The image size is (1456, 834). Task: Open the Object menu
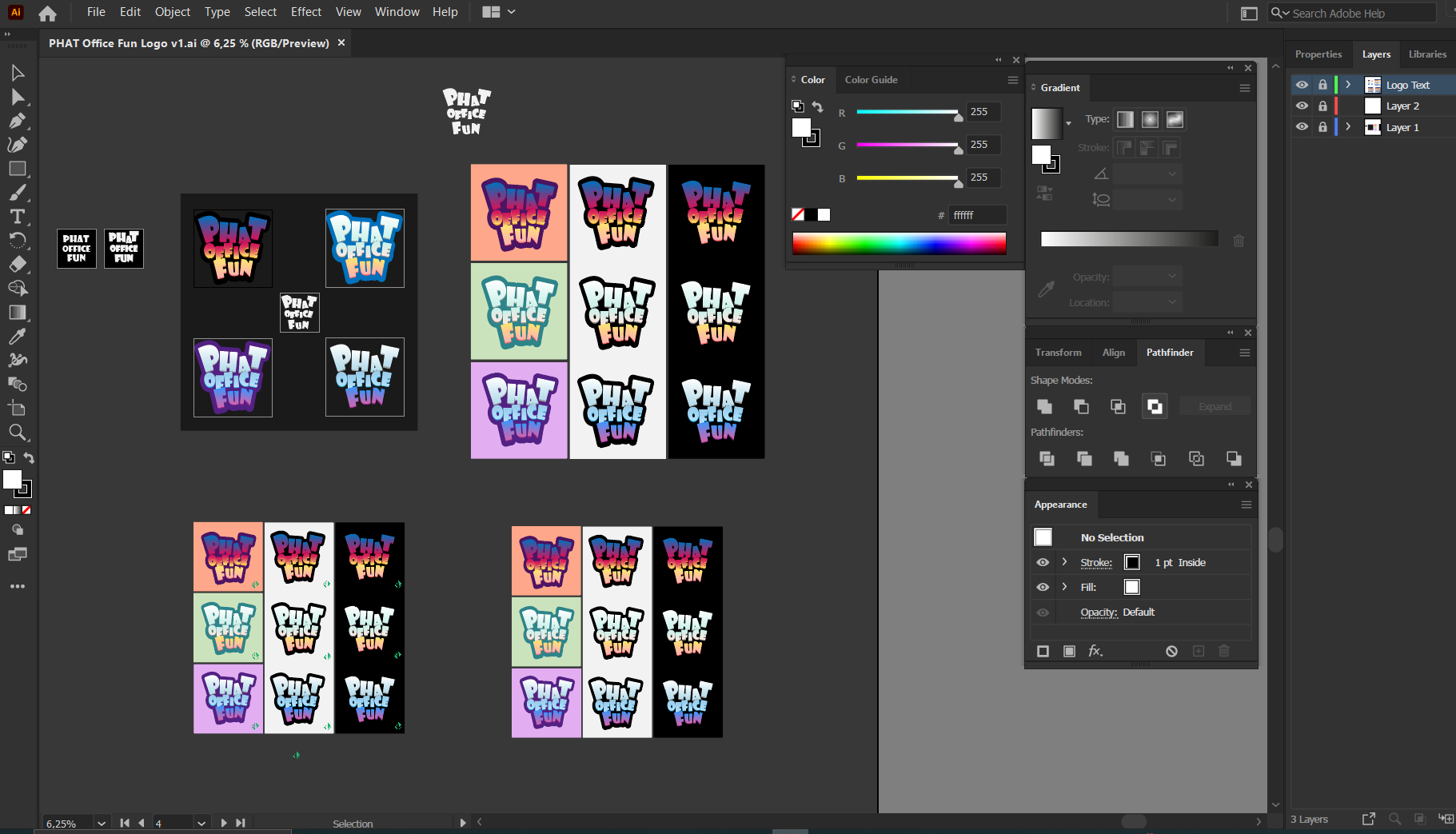tap(173, 12)
